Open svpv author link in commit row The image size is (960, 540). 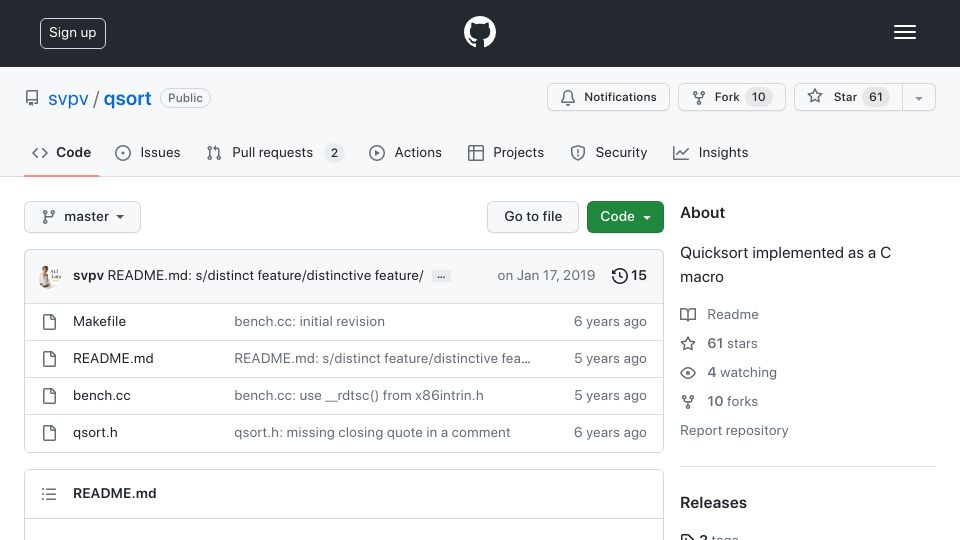click(88, 276)
